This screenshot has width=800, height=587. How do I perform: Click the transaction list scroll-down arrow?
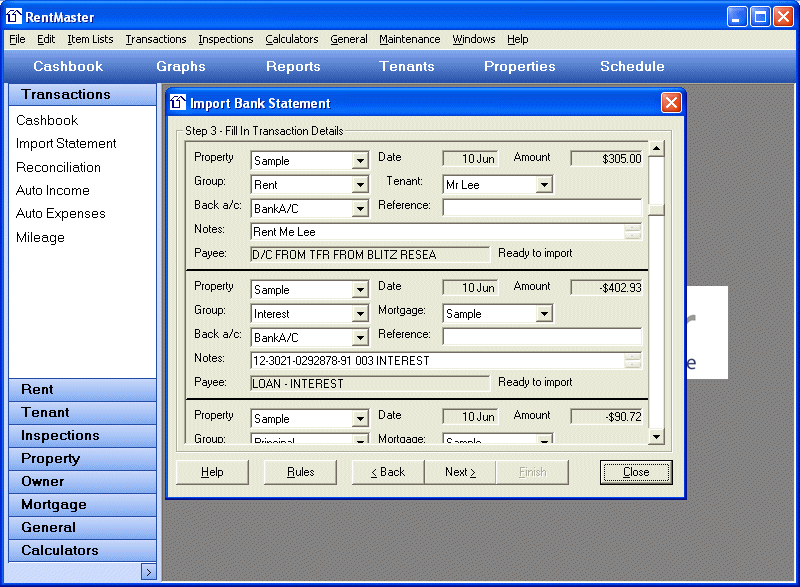pyautogui.click(x=657, y=436)
